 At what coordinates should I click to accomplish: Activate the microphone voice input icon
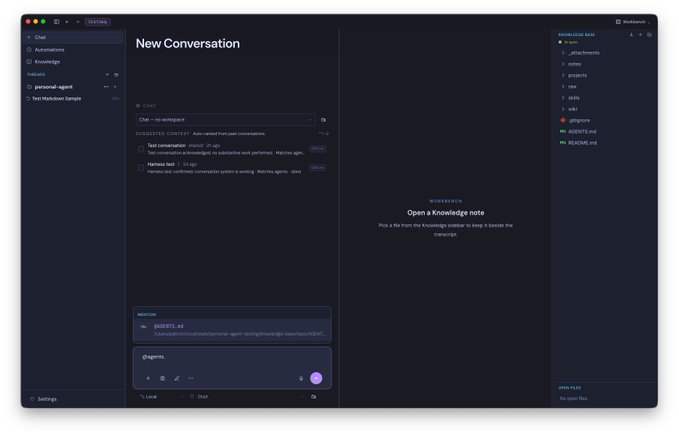coord(301,378)
